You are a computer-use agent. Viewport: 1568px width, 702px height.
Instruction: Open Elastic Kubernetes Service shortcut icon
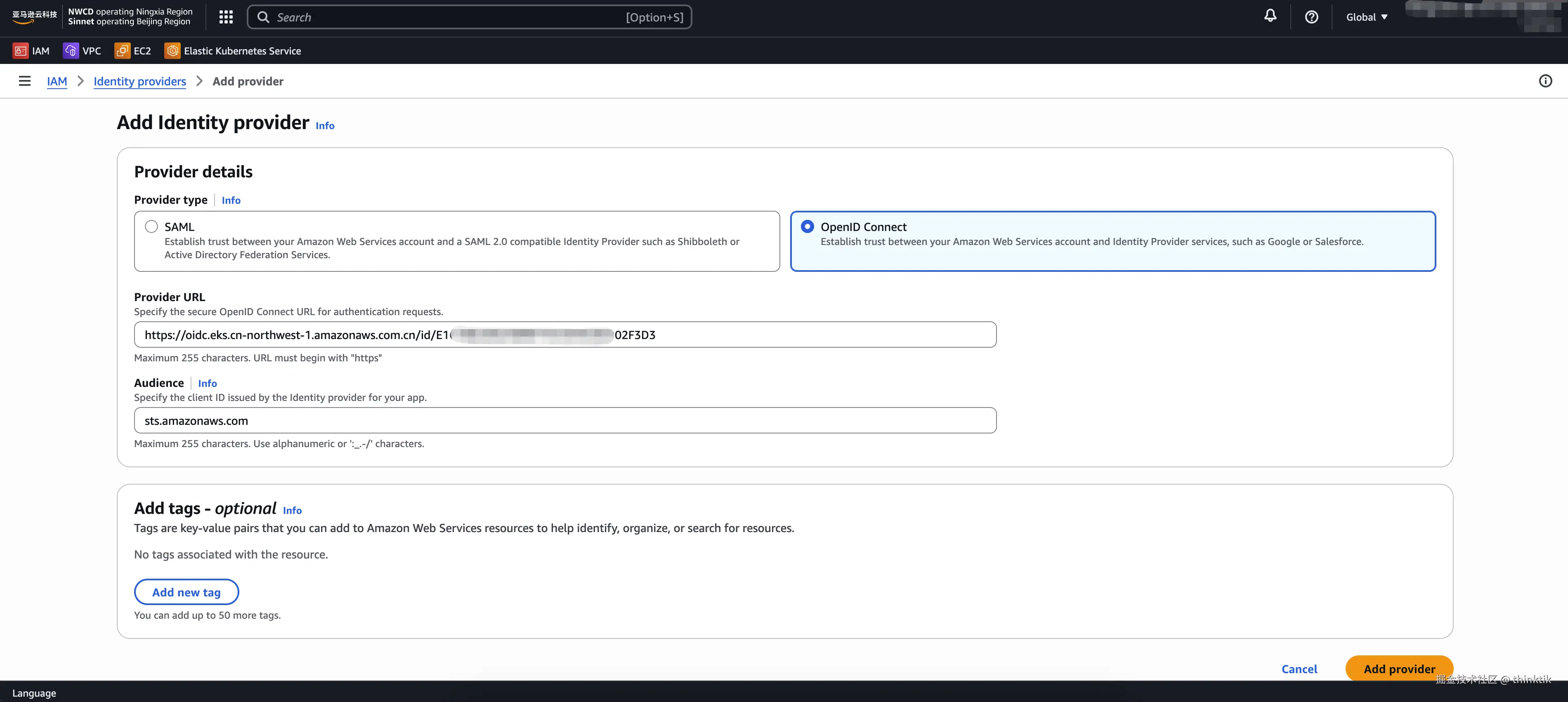(x=173, y=51)
